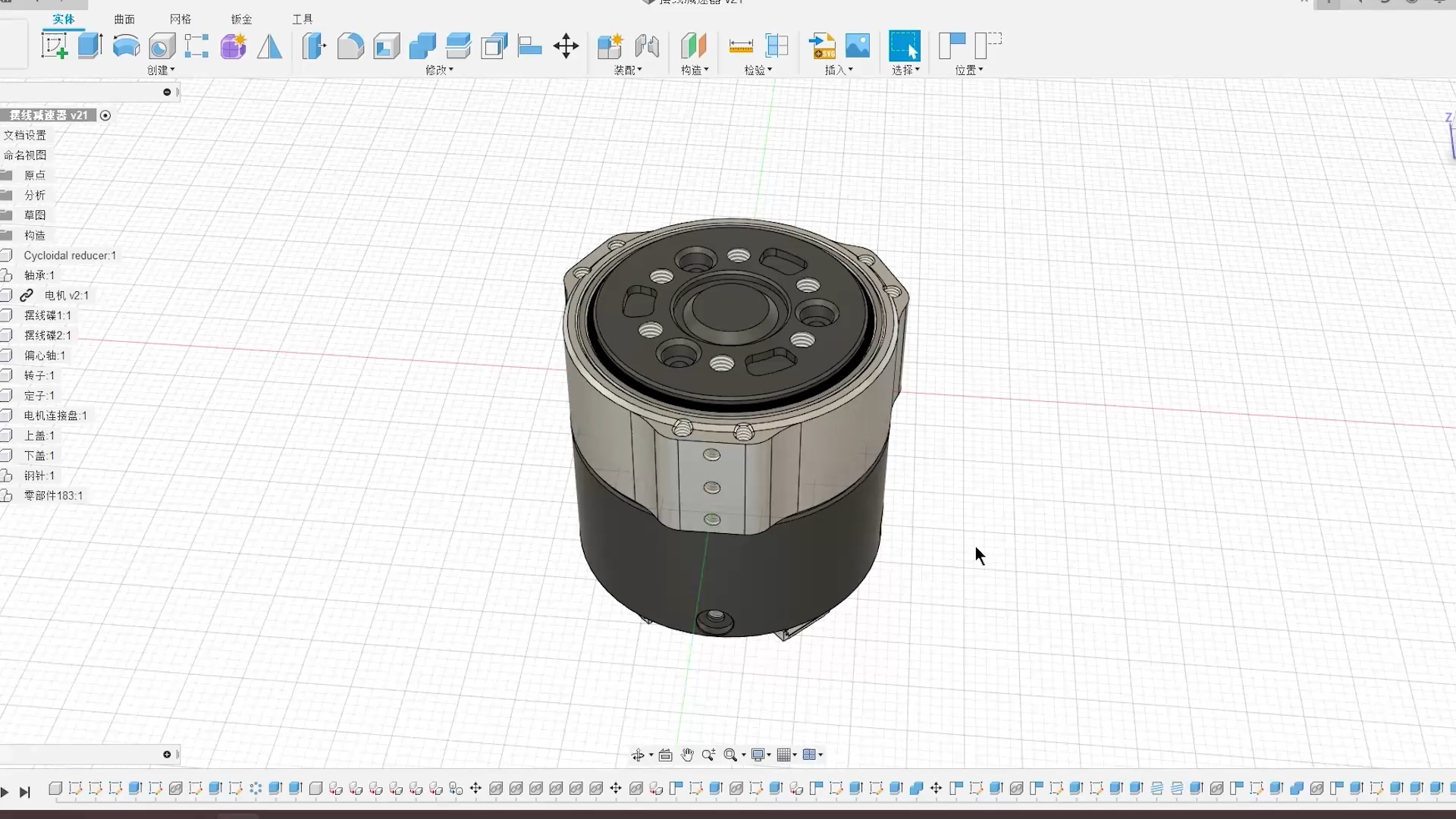Click the timeline skip-to-end button
The height and width of the screenshot is (819, 1456).
(x=25, y=792)
